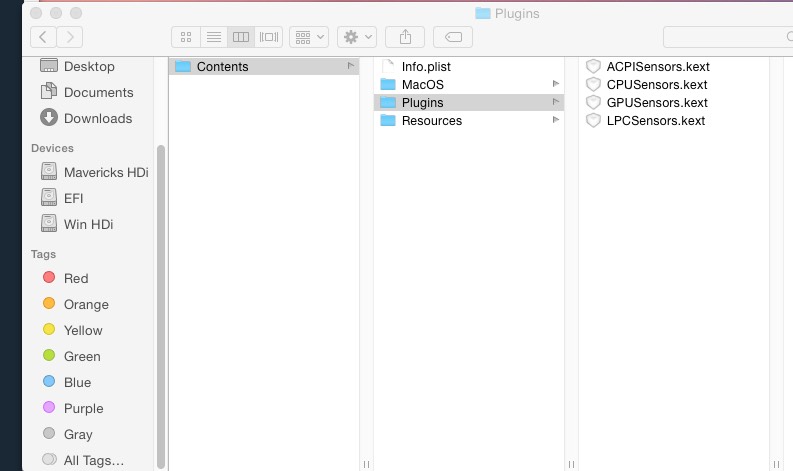Switch to icon view
The image size is (793, 471).
[186, 37]
